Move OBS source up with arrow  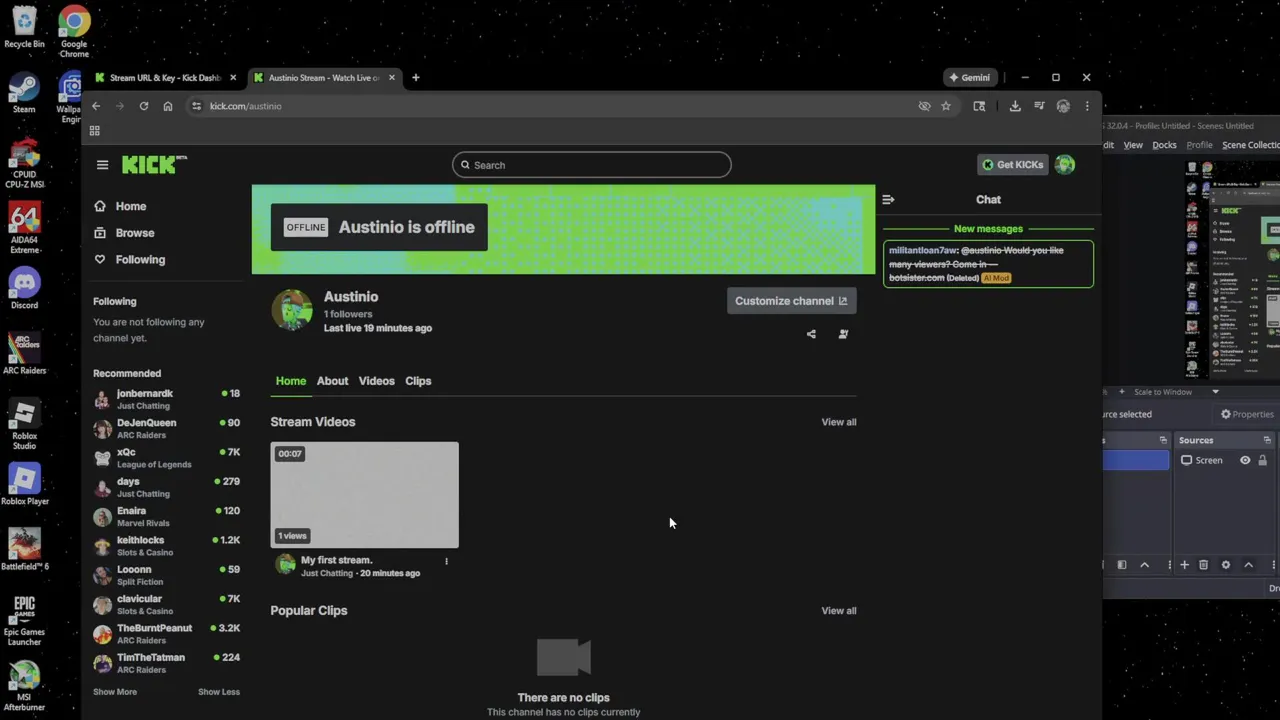[x=1248, y=565]
